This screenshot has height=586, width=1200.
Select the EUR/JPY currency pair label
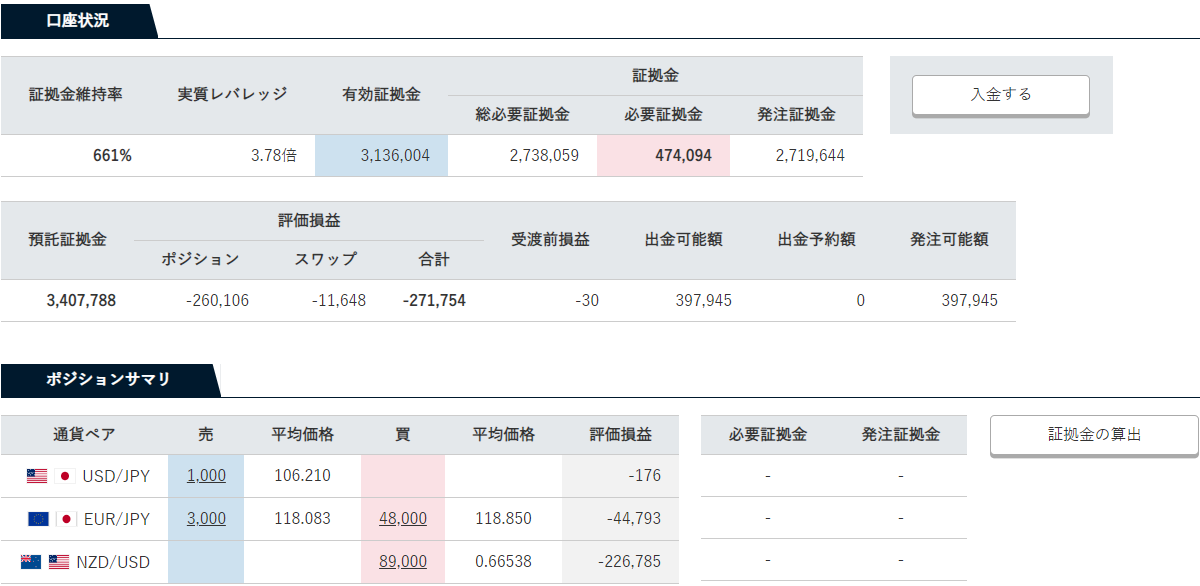pos(117,519)
